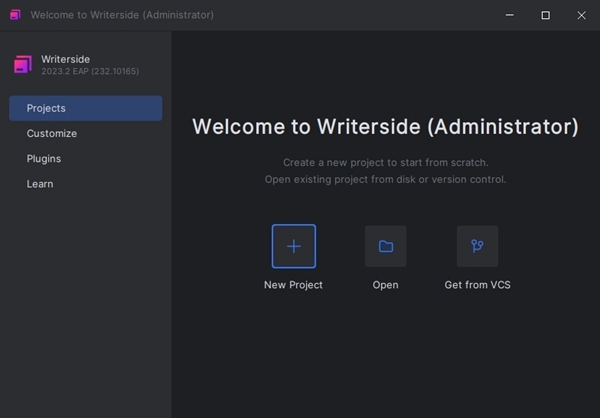Screen dimensions: 600x418
Task: Click the Writerside app icon in title bar
Action: 15,15
